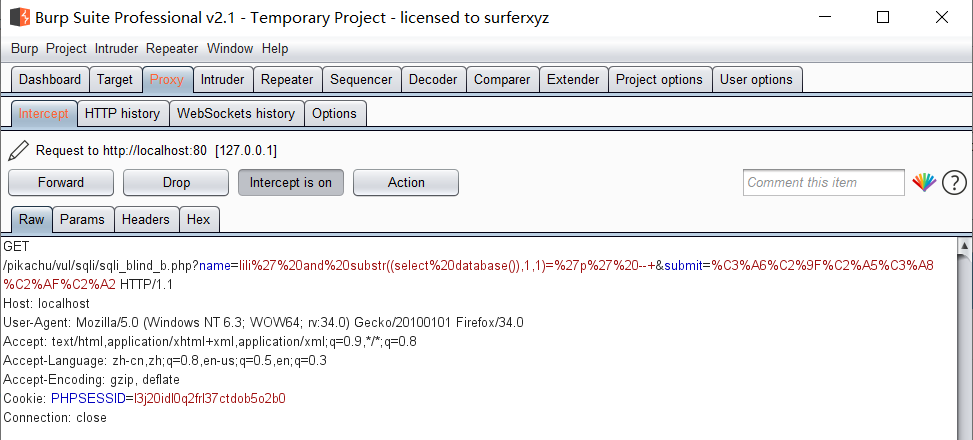973x440 pixels.
Task: Minimize the Burp Suite window
Action: [x=824, y=17]
